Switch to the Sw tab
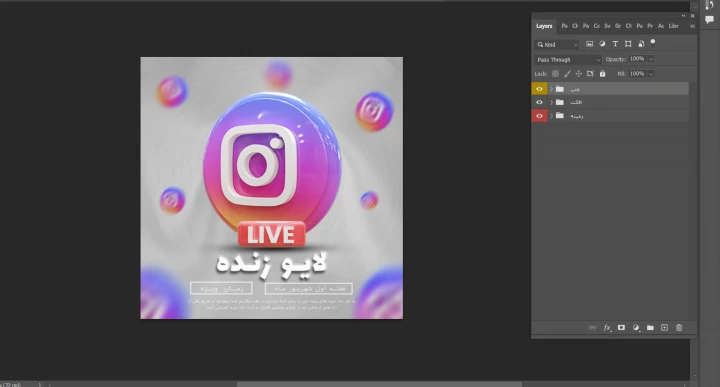Screen dimensions: 720x387 pyautogui.click(x=607, y=26)
